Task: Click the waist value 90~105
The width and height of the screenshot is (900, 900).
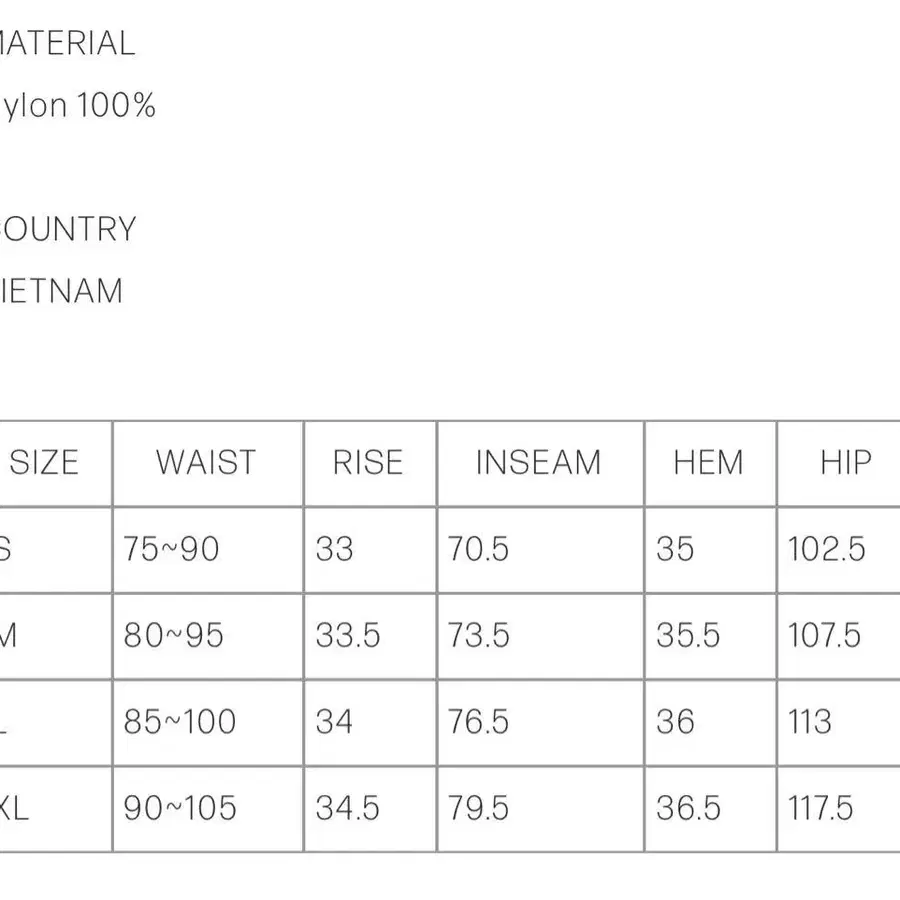Action: pyautogui.click(x=180, y=808)
